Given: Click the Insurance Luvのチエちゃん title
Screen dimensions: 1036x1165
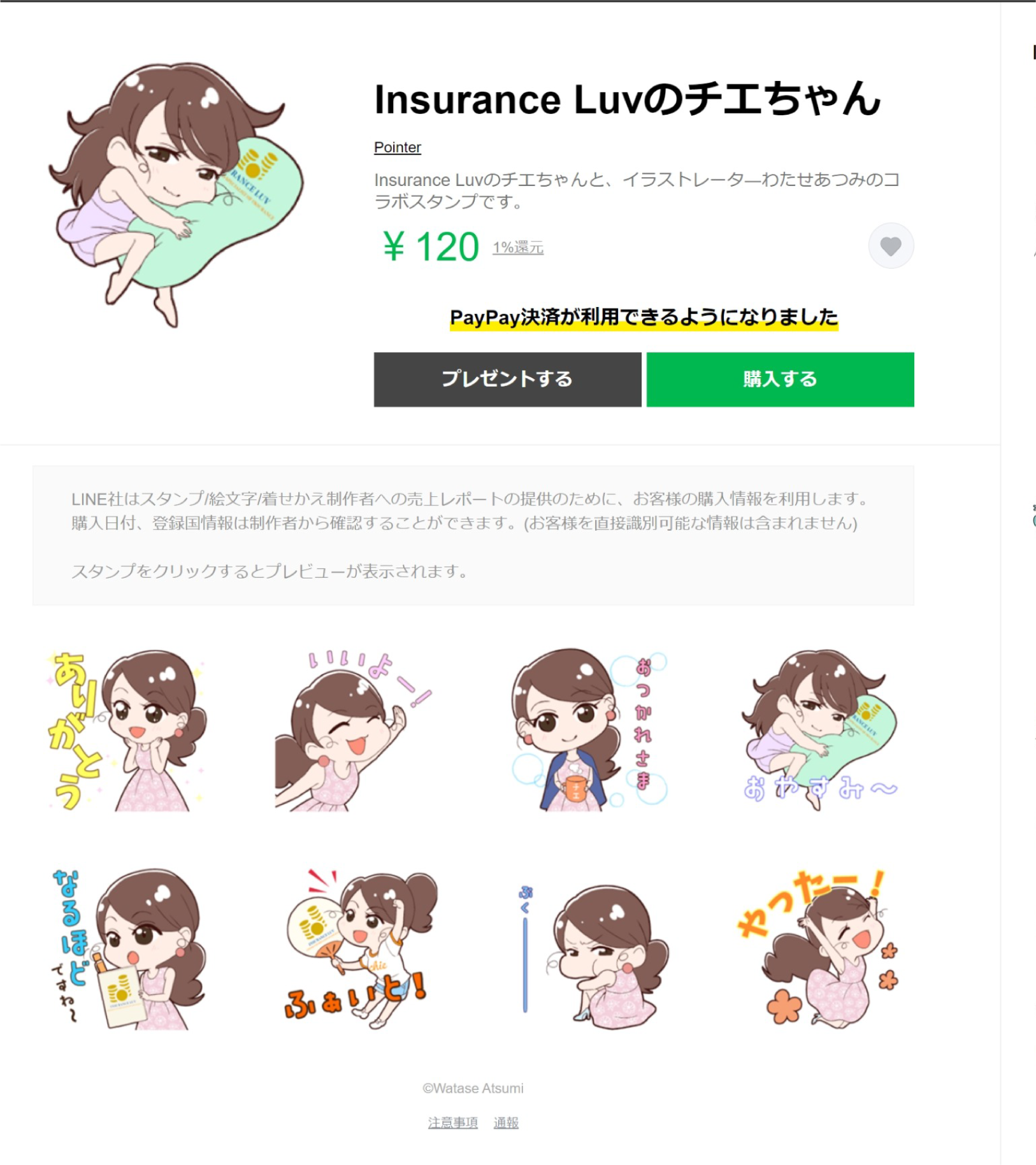Looking at the screenshot, I should click(628, 99).
